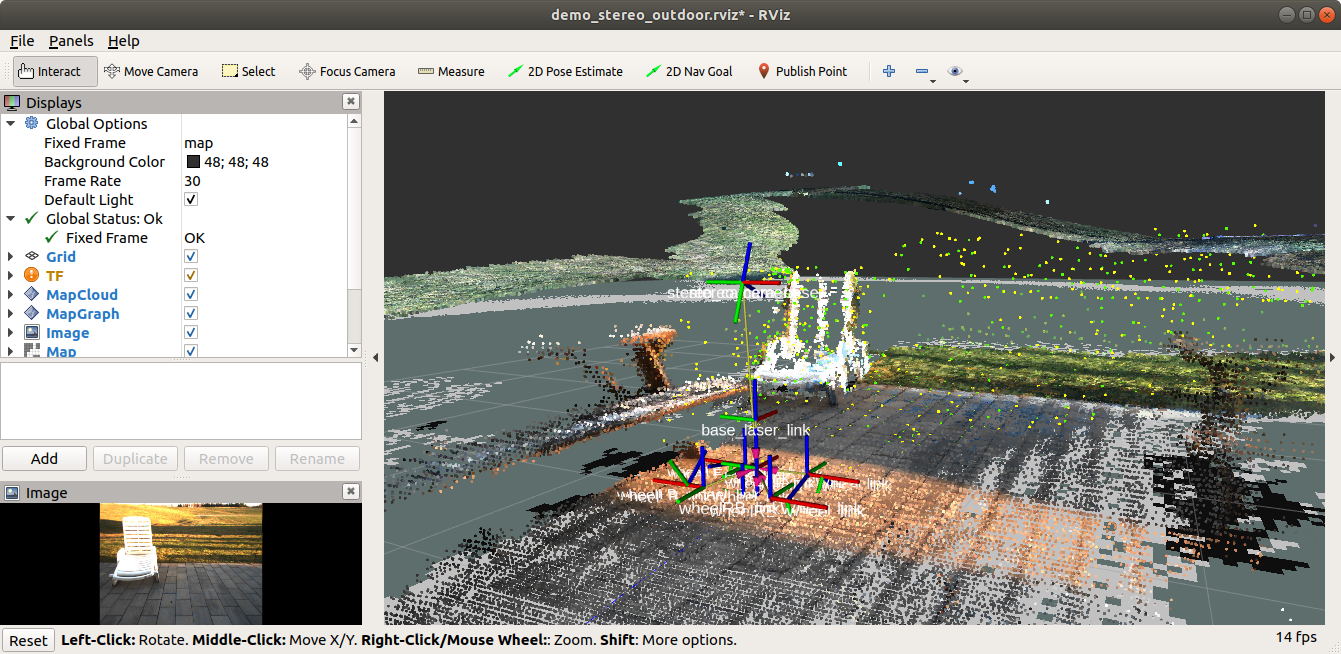
Task: Toggle the Default Light checkbox
Action: click(x=189, y=199)
